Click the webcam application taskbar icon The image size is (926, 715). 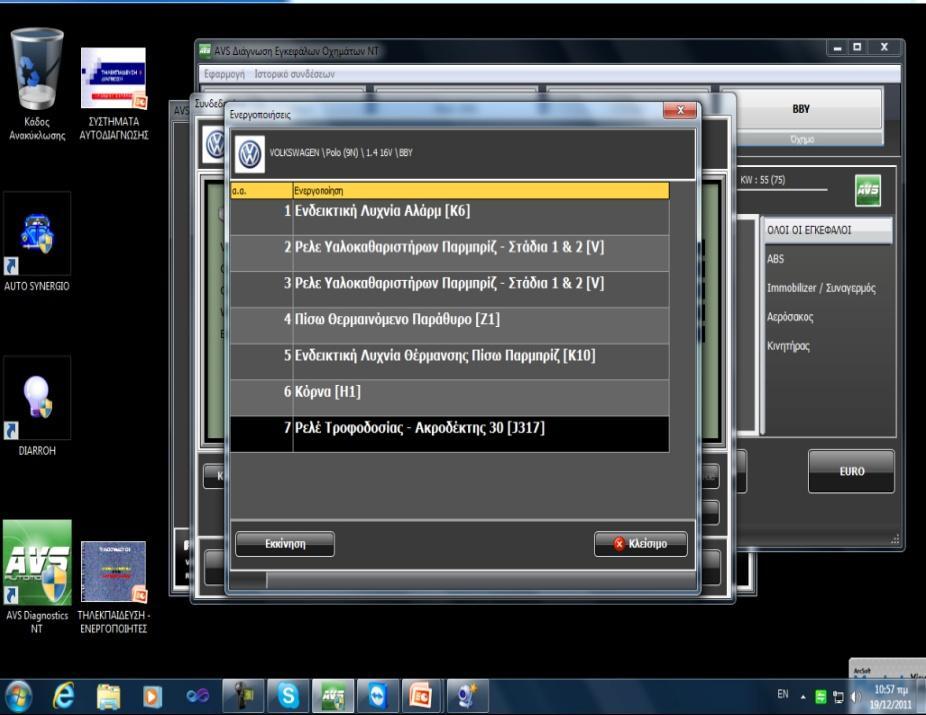(x=468, y=696)
